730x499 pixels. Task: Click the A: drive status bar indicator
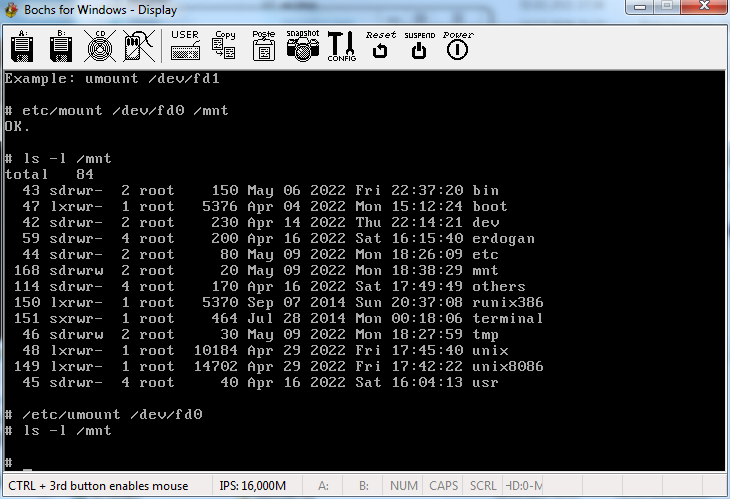[x=323, y=487]
